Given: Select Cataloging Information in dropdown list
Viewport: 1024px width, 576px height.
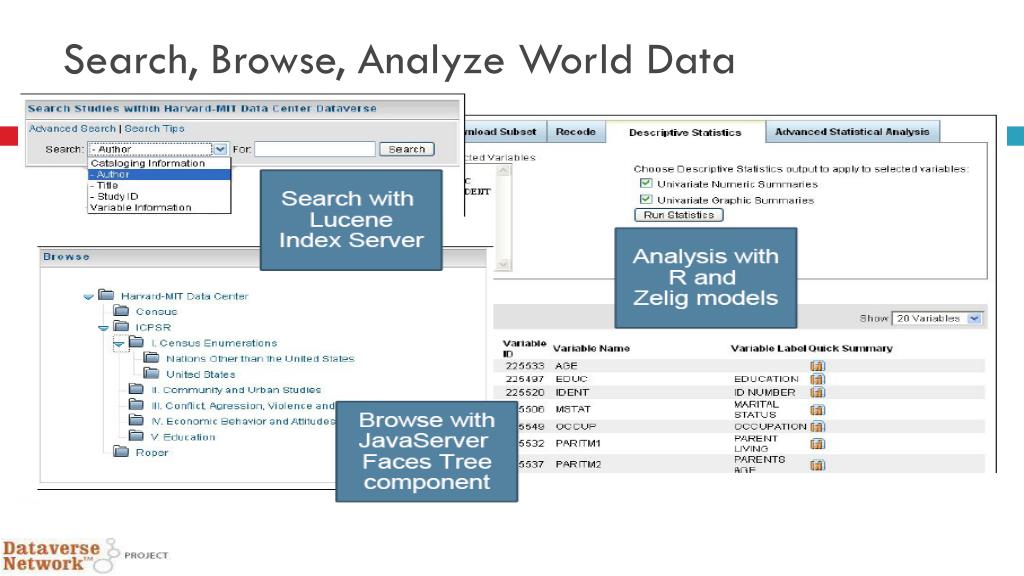Looking at the screenshot, I should click(x=159, y=163).
